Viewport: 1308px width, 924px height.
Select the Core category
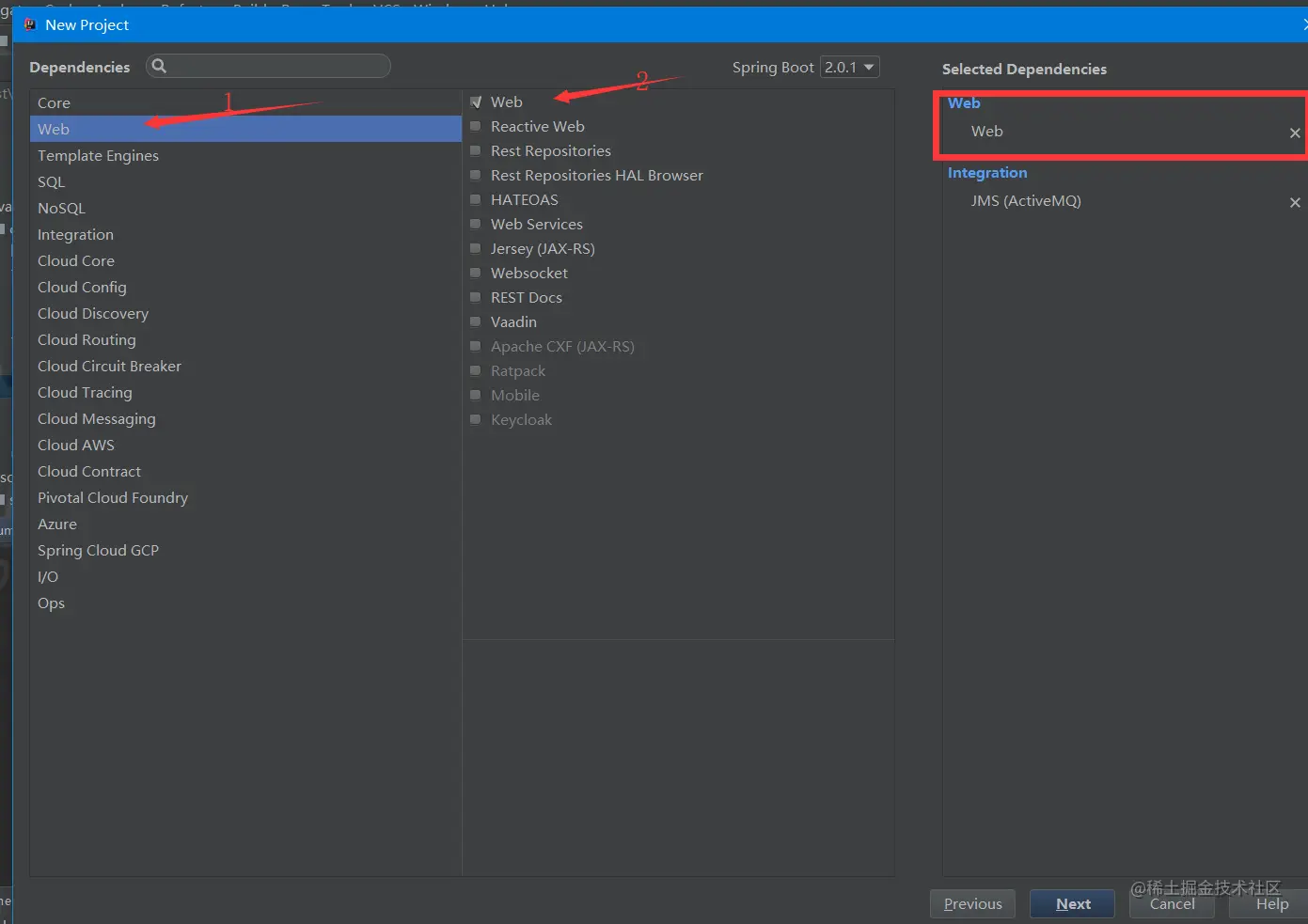245,102
